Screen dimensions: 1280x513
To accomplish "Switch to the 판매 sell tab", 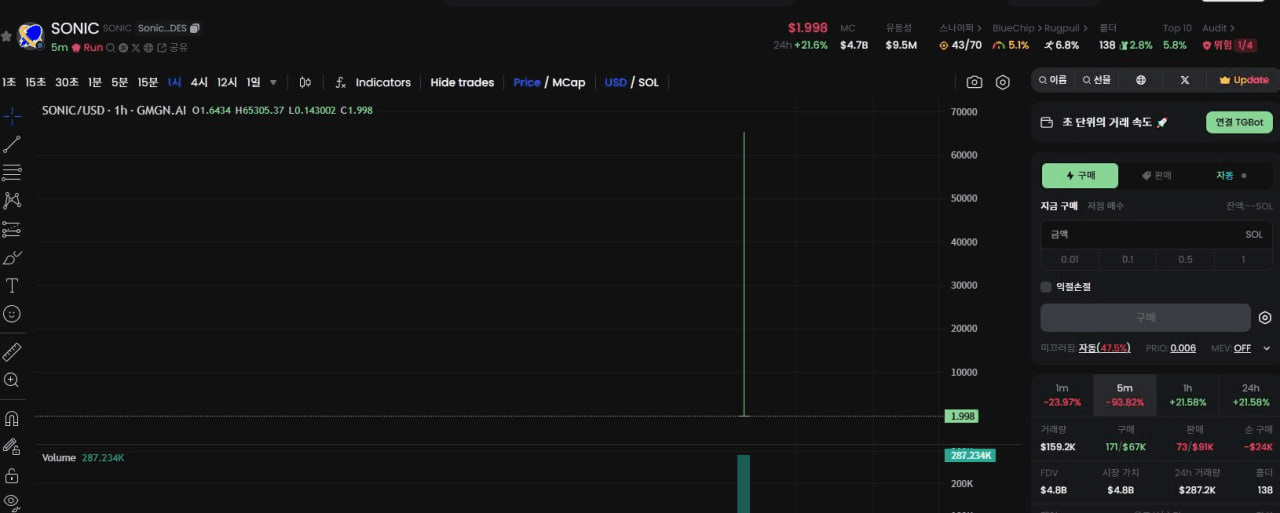I will pos(1157,175).
